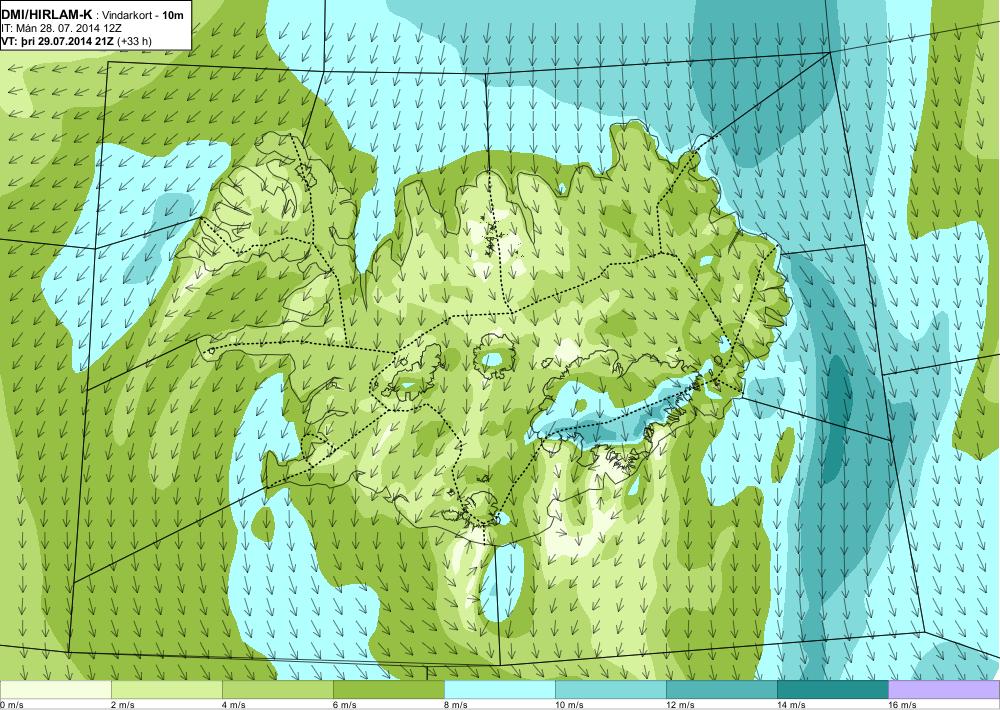This screenshot has width=1000, height=710.
Task: Click the 'Vindarkort - 10m' label
Action: tap(143, 15)
